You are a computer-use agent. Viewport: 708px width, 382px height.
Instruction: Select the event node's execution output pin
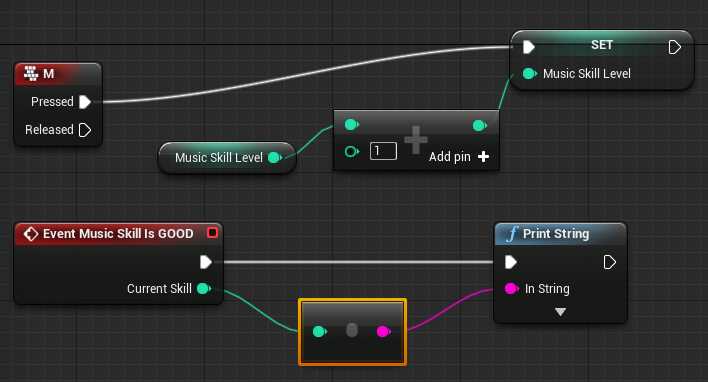click(x=205, y=262)
